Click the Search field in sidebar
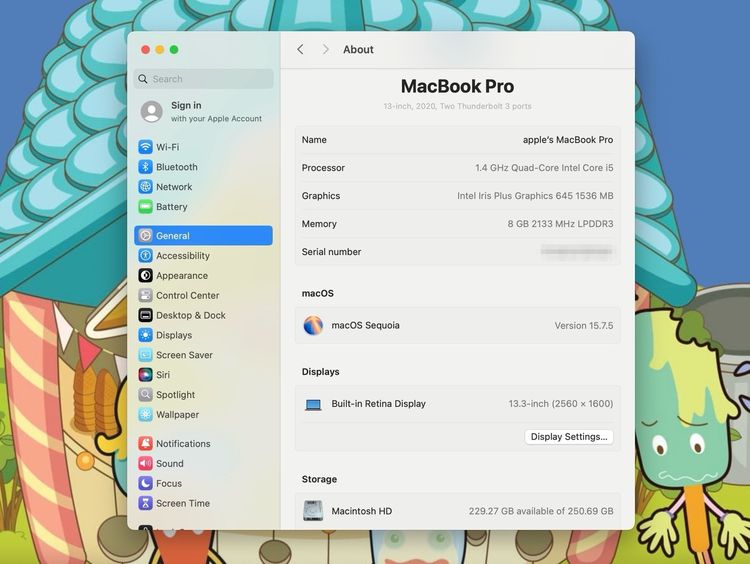 [x=204, y=79]
